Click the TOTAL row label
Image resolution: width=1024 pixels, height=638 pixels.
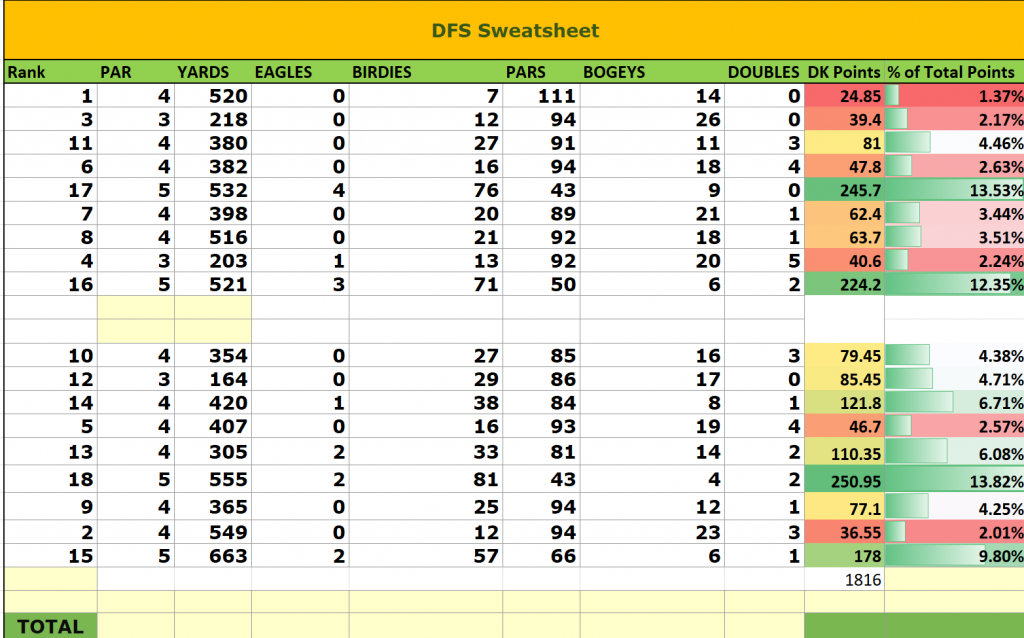51,626
